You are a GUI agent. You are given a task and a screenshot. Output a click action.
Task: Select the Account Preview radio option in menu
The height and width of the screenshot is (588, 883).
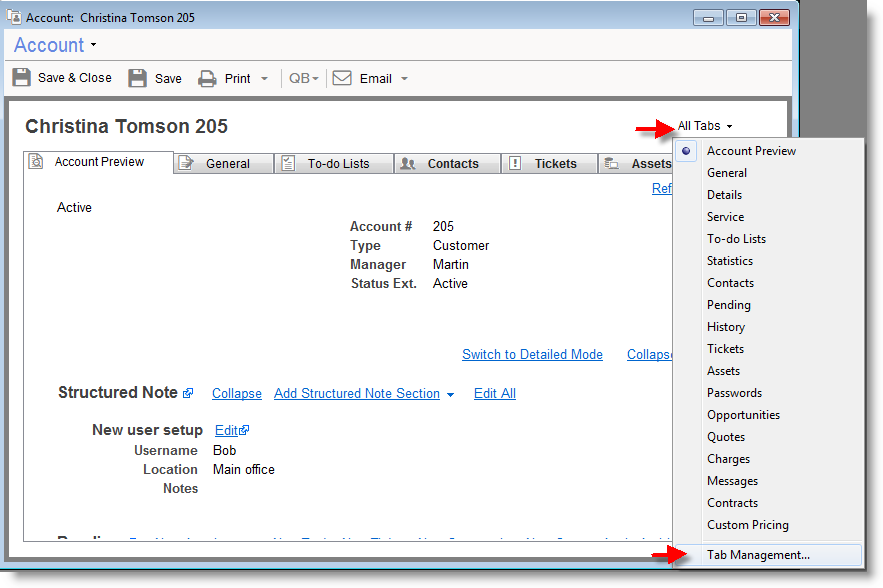687,151
